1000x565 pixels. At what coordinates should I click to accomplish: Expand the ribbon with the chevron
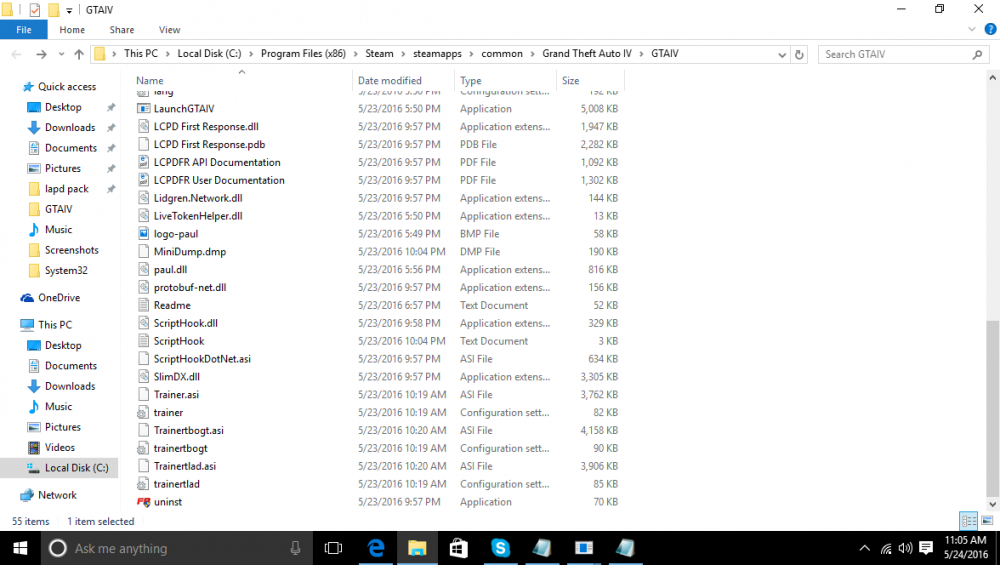pos(972,29)
